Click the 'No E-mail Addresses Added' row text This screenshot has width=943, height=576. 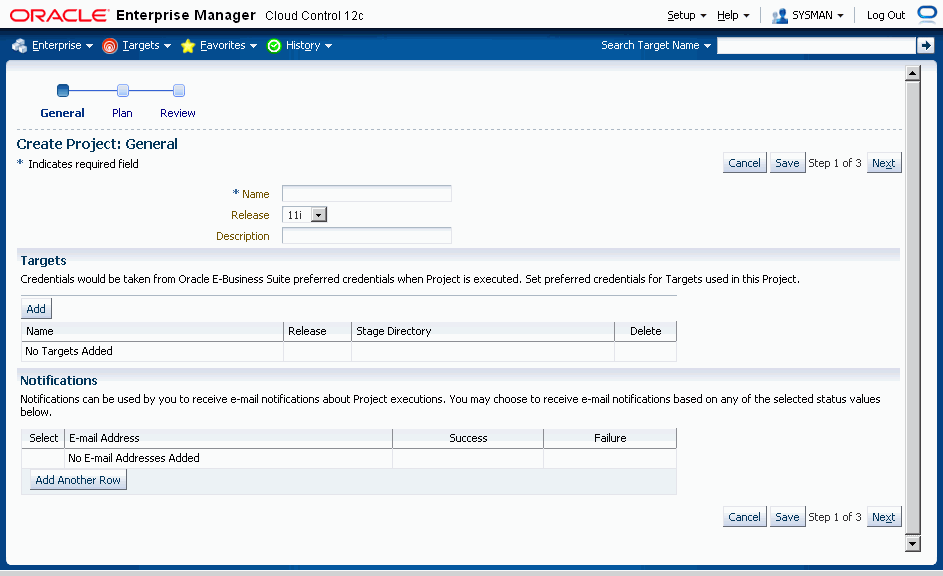134,458
